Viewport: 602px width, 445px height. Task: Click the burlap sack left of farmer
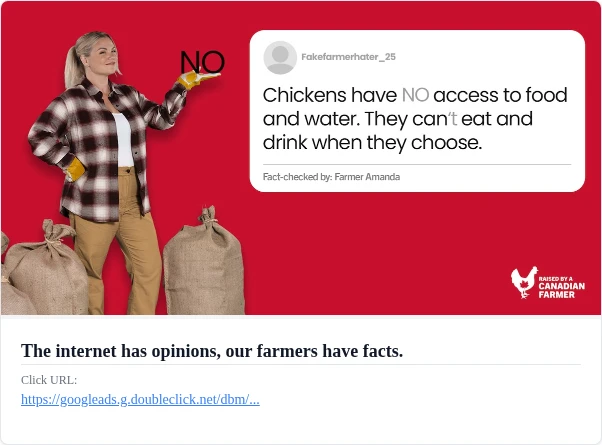(x=46, y=269)
